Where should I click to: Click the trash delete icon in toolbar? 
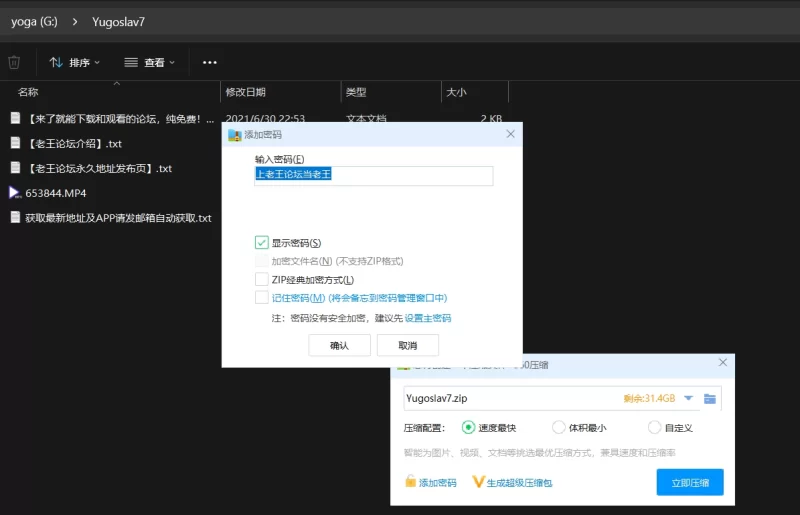(x=14, y=62)
